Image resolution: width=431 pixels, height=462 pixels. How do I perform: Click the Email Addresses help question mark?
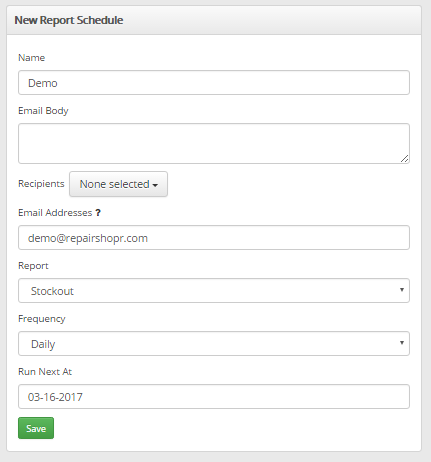click(x=98, y=213)
